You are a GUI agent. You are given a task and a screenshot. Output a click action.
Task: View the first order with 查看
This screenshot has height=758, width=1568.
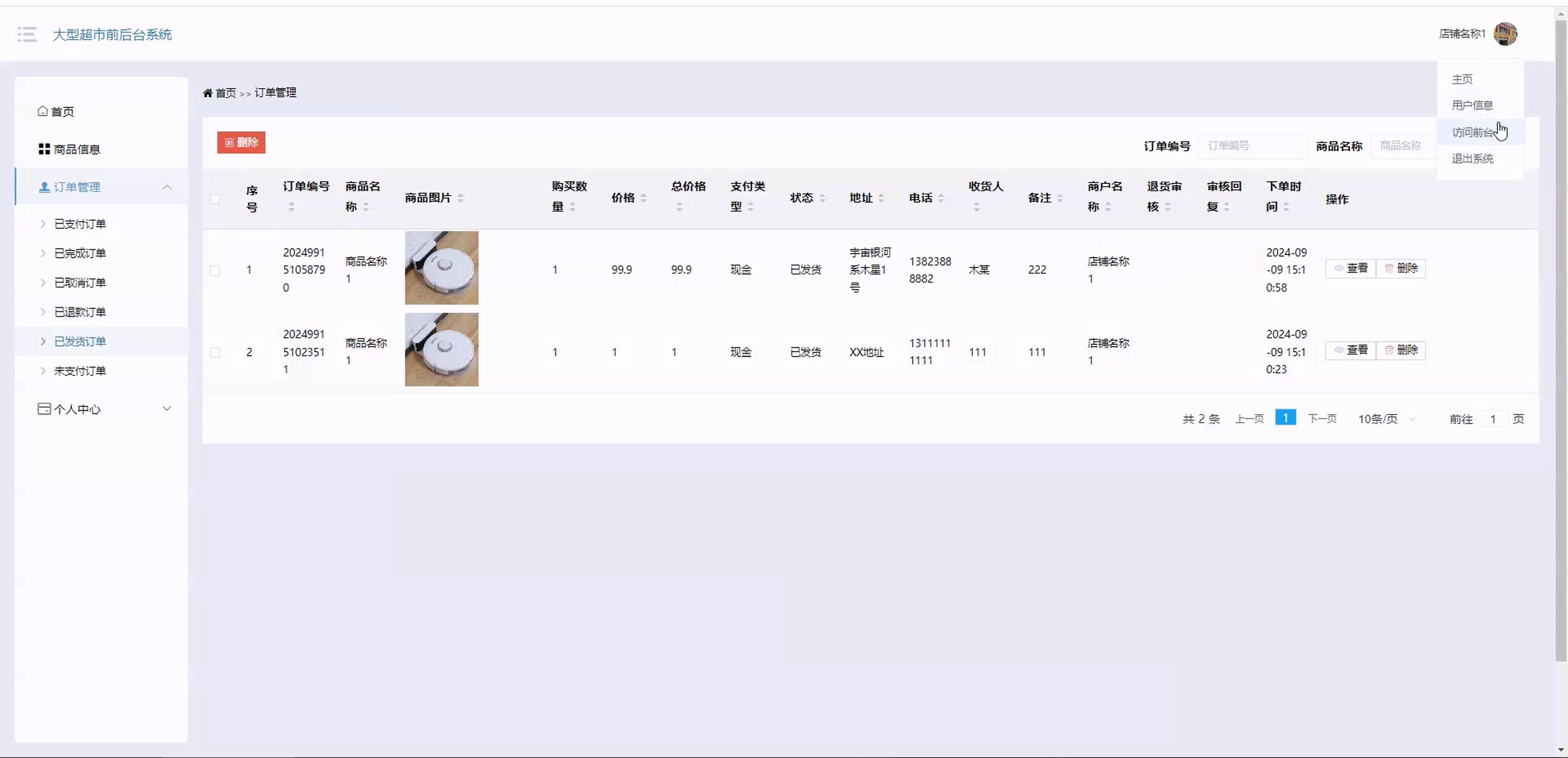pos(1350,269)
